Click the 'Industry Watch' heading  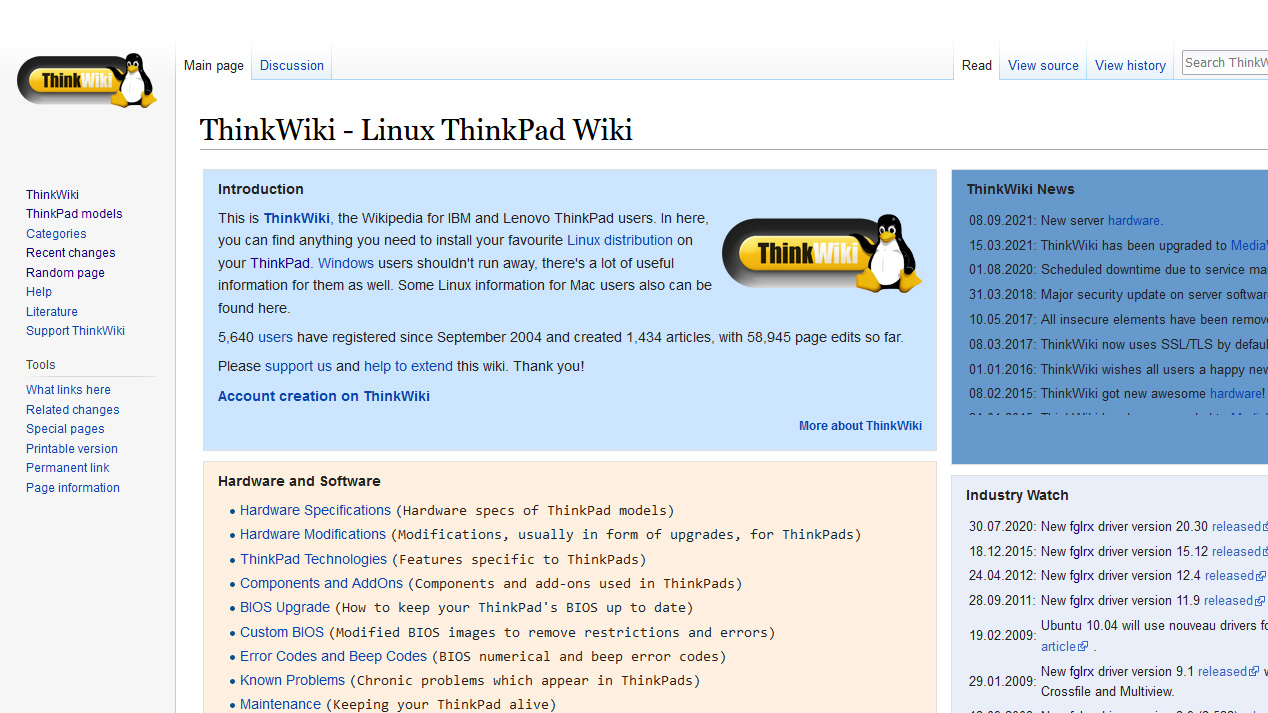[1017, 495]
